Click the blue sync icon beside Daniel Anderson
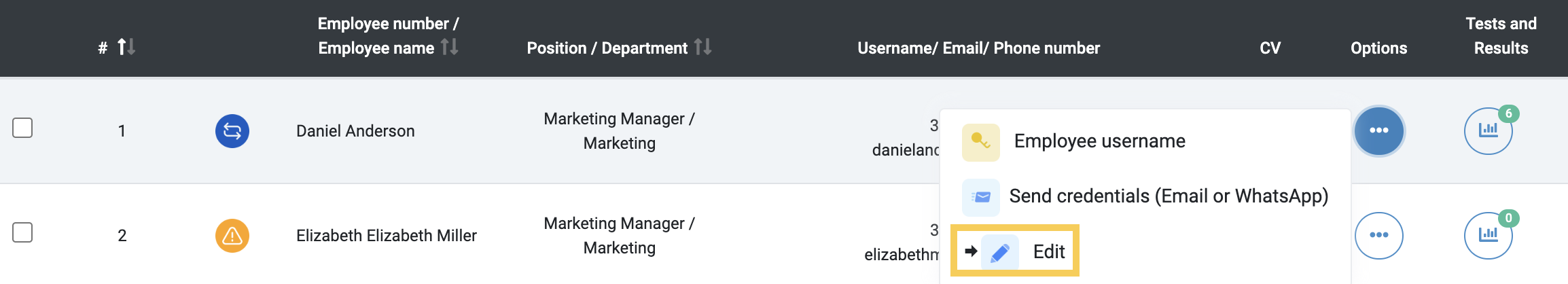This screenshot has width=1568, height=284. pos(232,131)
